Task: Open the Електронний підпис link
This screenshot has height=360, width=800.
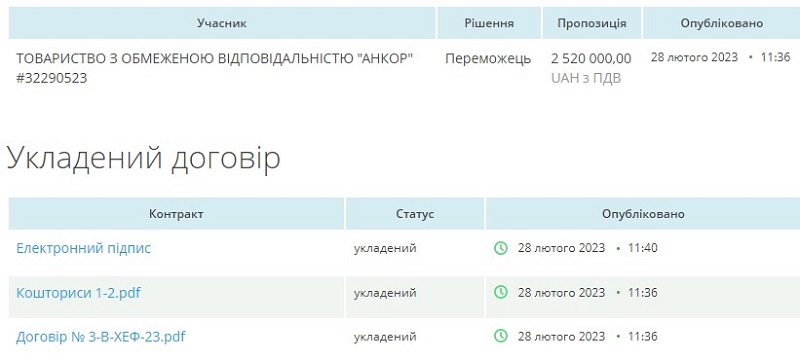Action: tap(84, 248)
